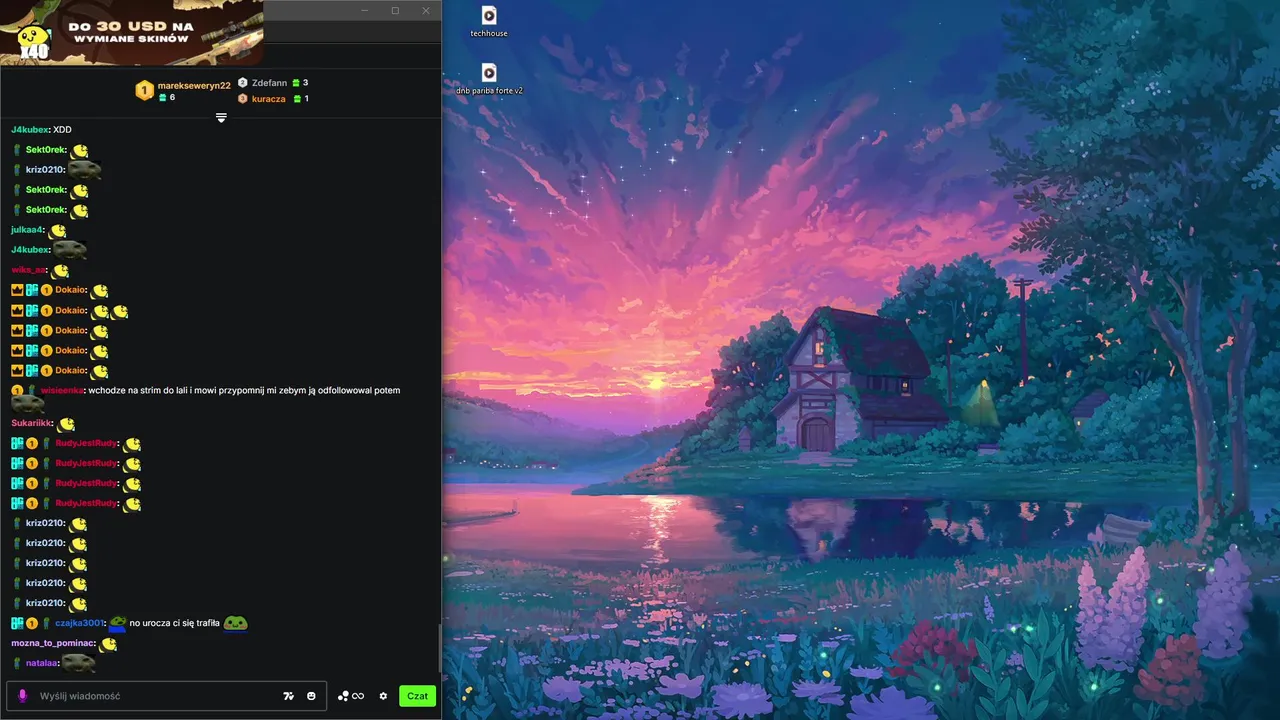The height and width of the screenshot is (720, 1280).
Task: Click the turtle emote before 'no urocza'
Action: (118, 623)
